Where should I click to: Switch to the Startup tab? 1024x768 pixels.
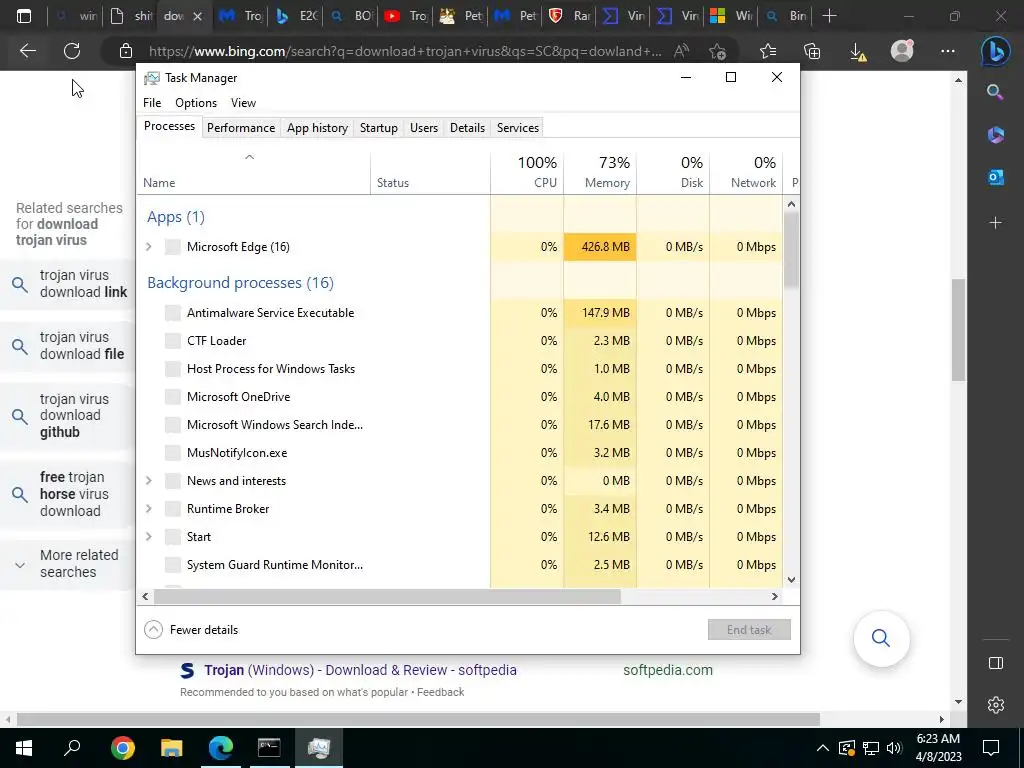(x=379, y=128)
